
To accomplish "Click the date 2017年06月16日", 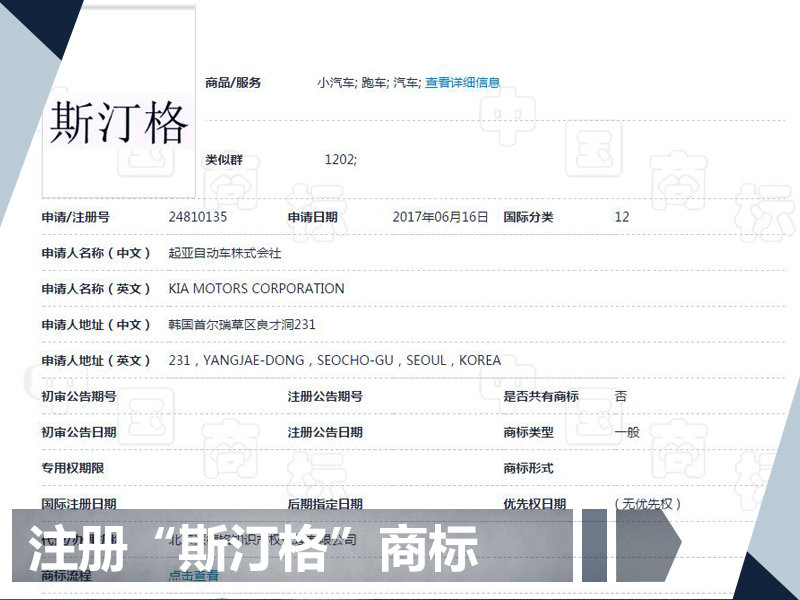I will pyautogui.click(x=440, y=217).
